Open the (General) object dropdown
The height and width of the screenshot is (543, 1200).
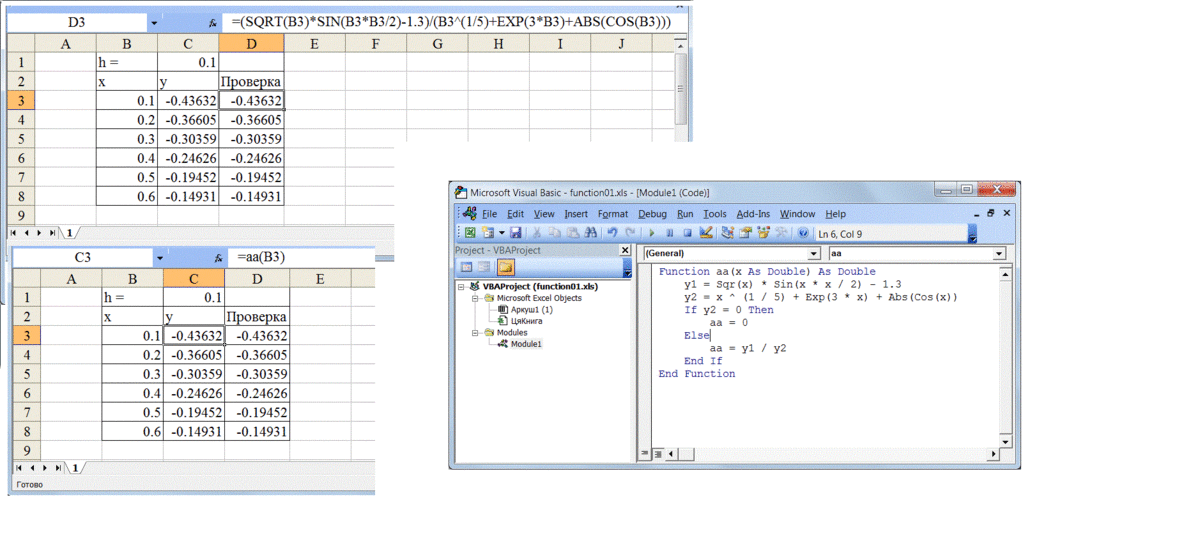click(x=813, y=254)
